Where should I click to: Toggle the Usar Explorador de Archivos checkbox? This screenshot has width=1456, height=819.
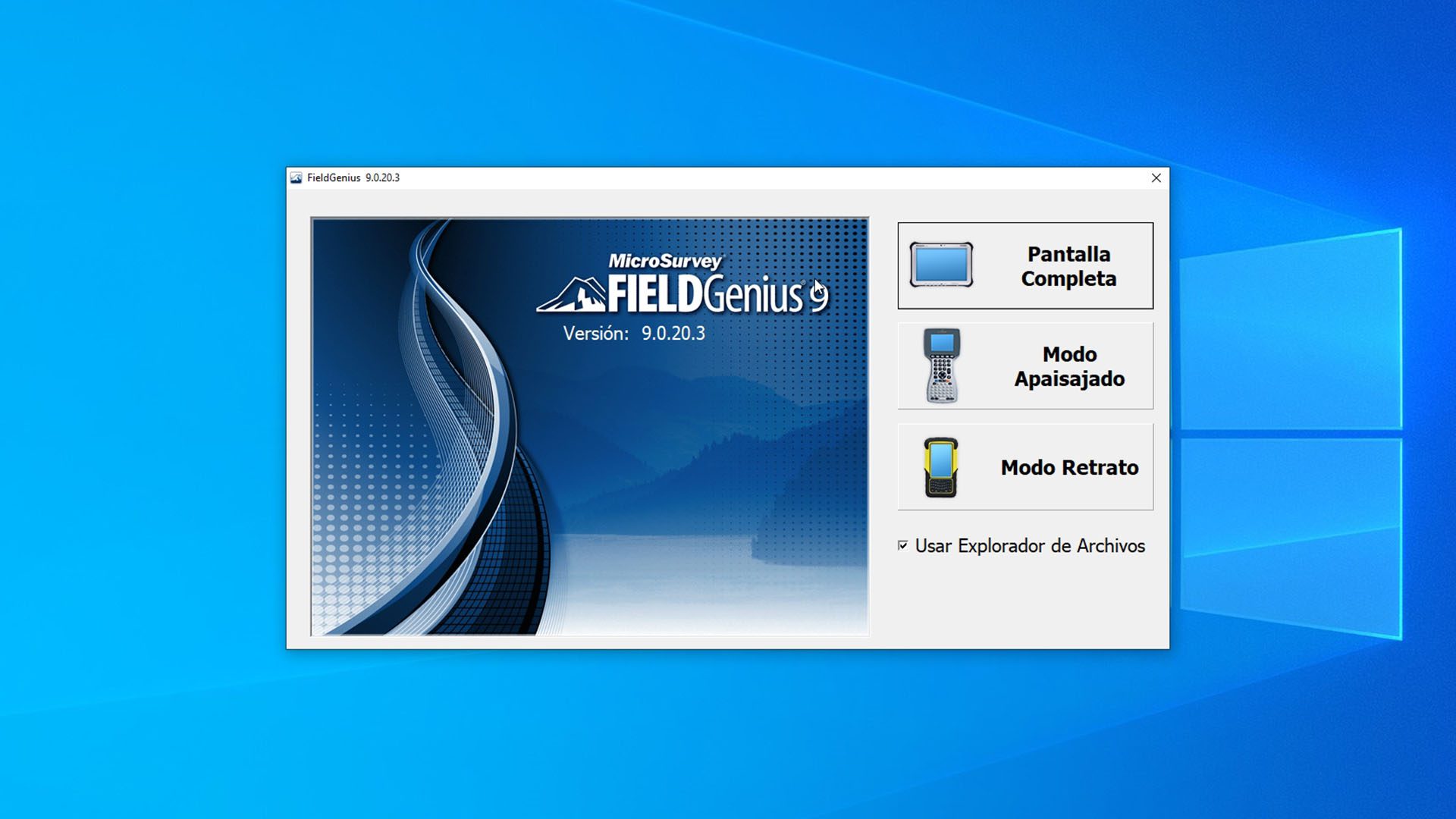902,545
